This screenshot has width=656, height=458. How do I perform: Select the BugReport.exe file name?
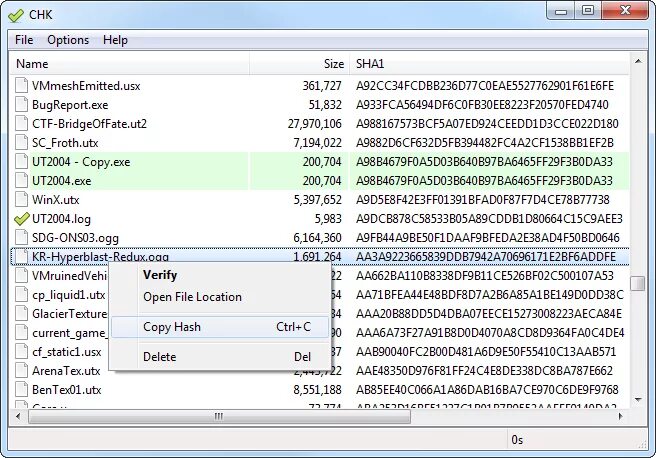[x=70, y=105]
